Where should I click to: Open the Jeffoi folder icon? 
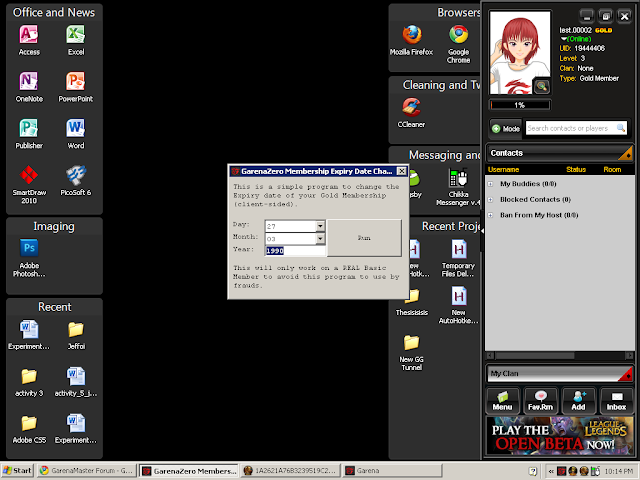pos(76,335)
